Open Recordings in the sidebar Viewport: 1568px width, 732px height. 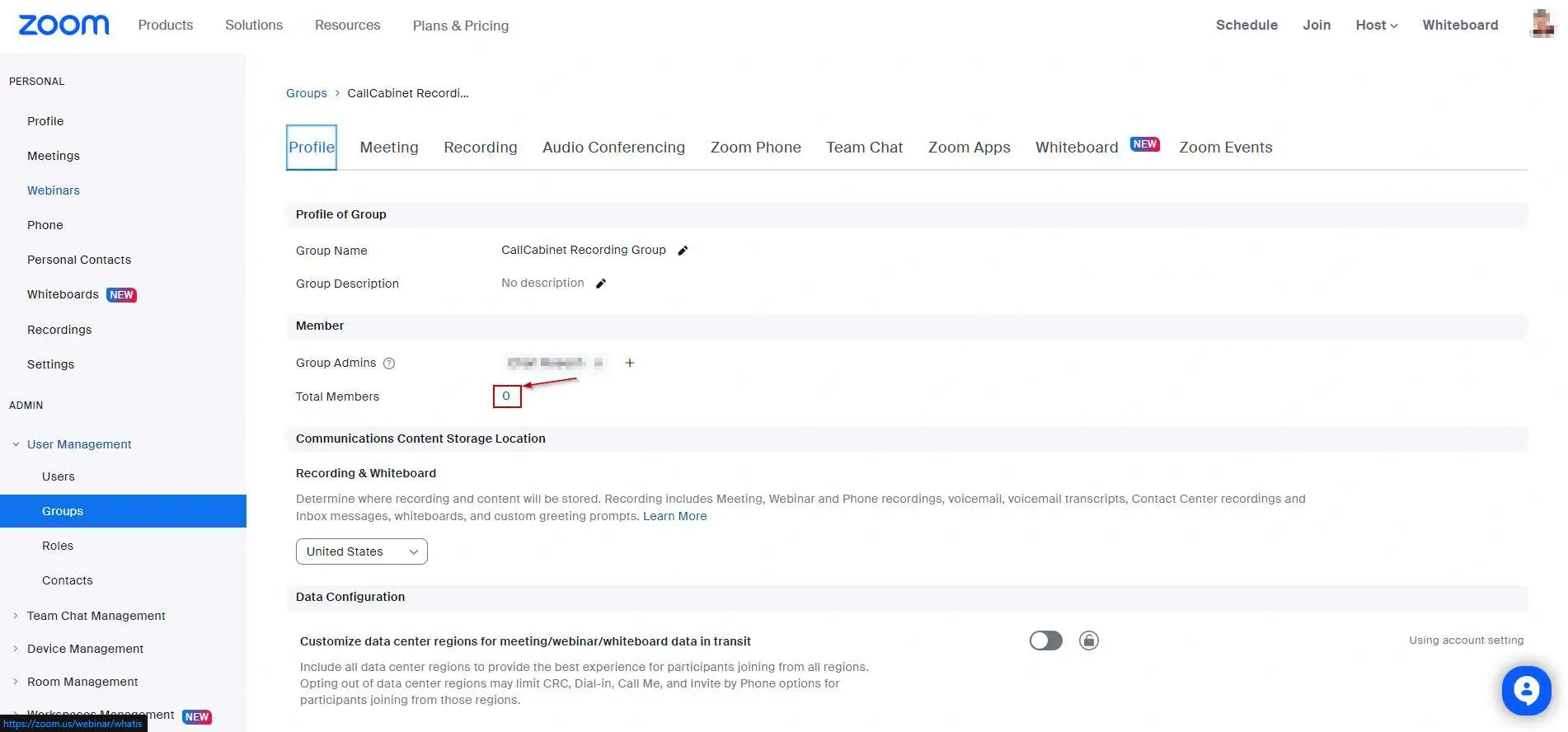pyautogui.click(x=59, y=330)
